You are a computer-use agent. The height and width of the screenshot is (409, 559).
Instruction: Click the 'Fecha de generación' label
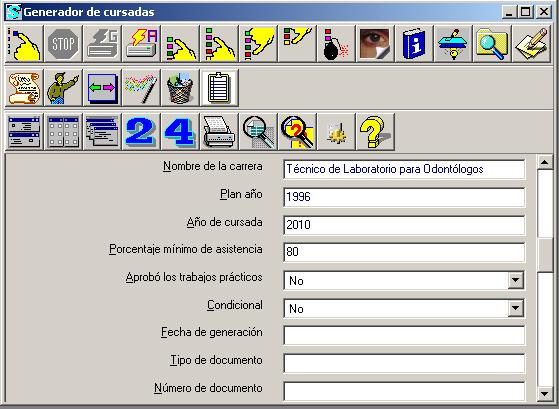point(212,332)
